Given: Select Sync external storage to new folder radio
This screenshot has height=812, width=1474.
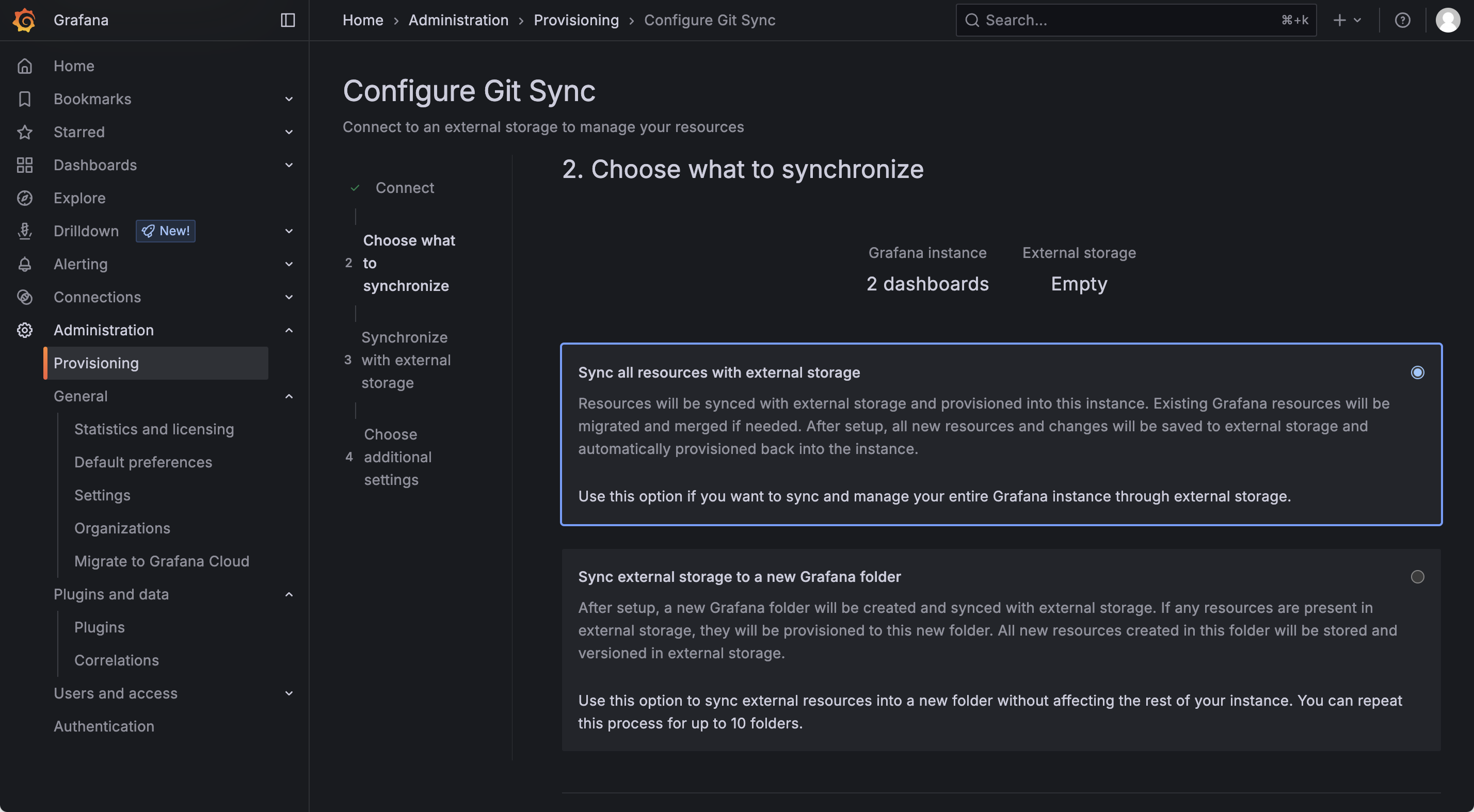Looking at the screenshot, I should point(1417,576).
